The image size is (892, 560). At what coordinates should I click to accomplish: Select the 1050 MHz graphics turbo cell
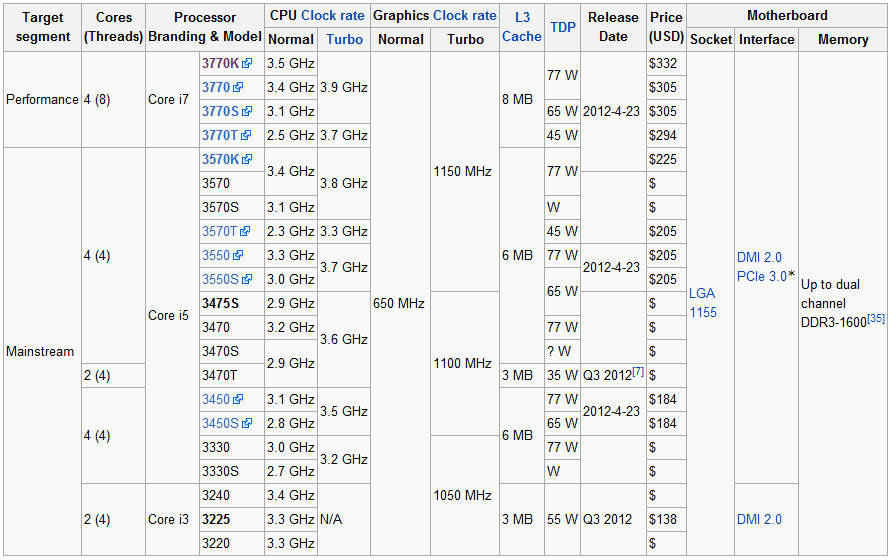pyautogui.click(x=465, y=495)
